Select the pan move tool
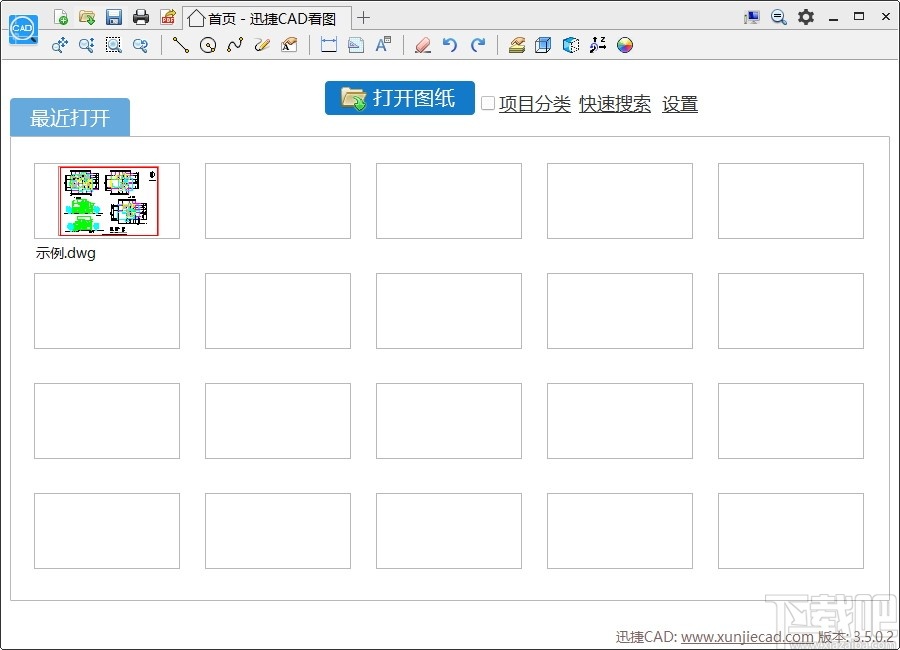This screenshot has width=900, height=650. point(60,45)
